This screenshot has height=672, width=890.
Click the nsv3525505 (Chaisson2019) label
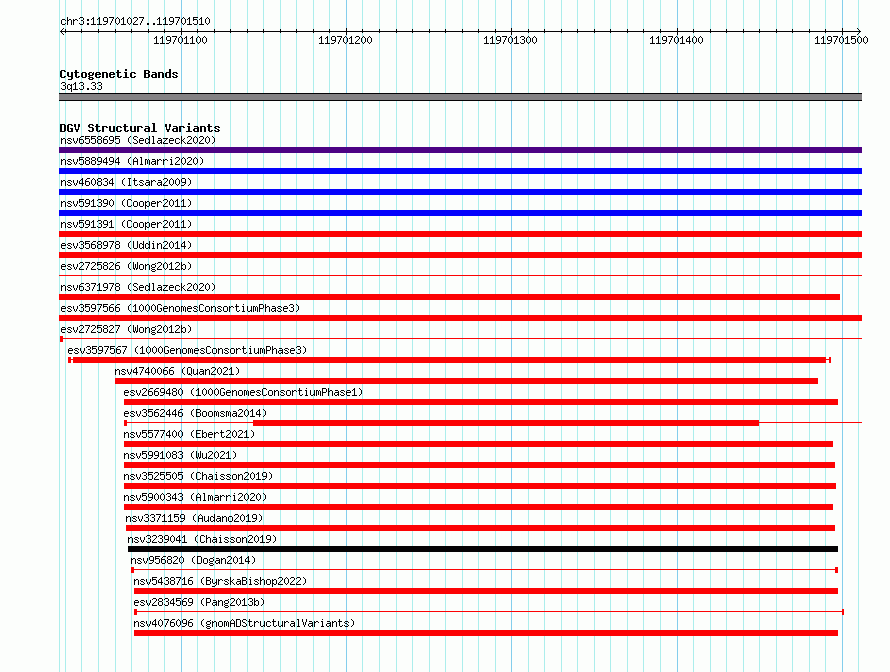click(x=198, y=476)
